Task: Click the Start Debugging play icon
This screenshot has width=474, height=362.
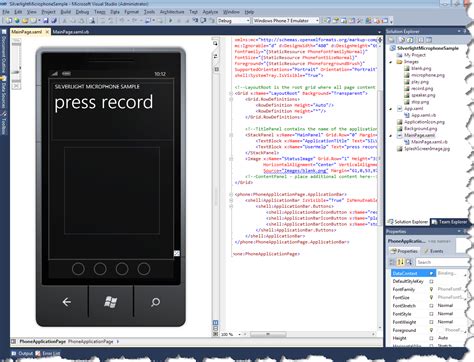Action: tap(171, 21)
